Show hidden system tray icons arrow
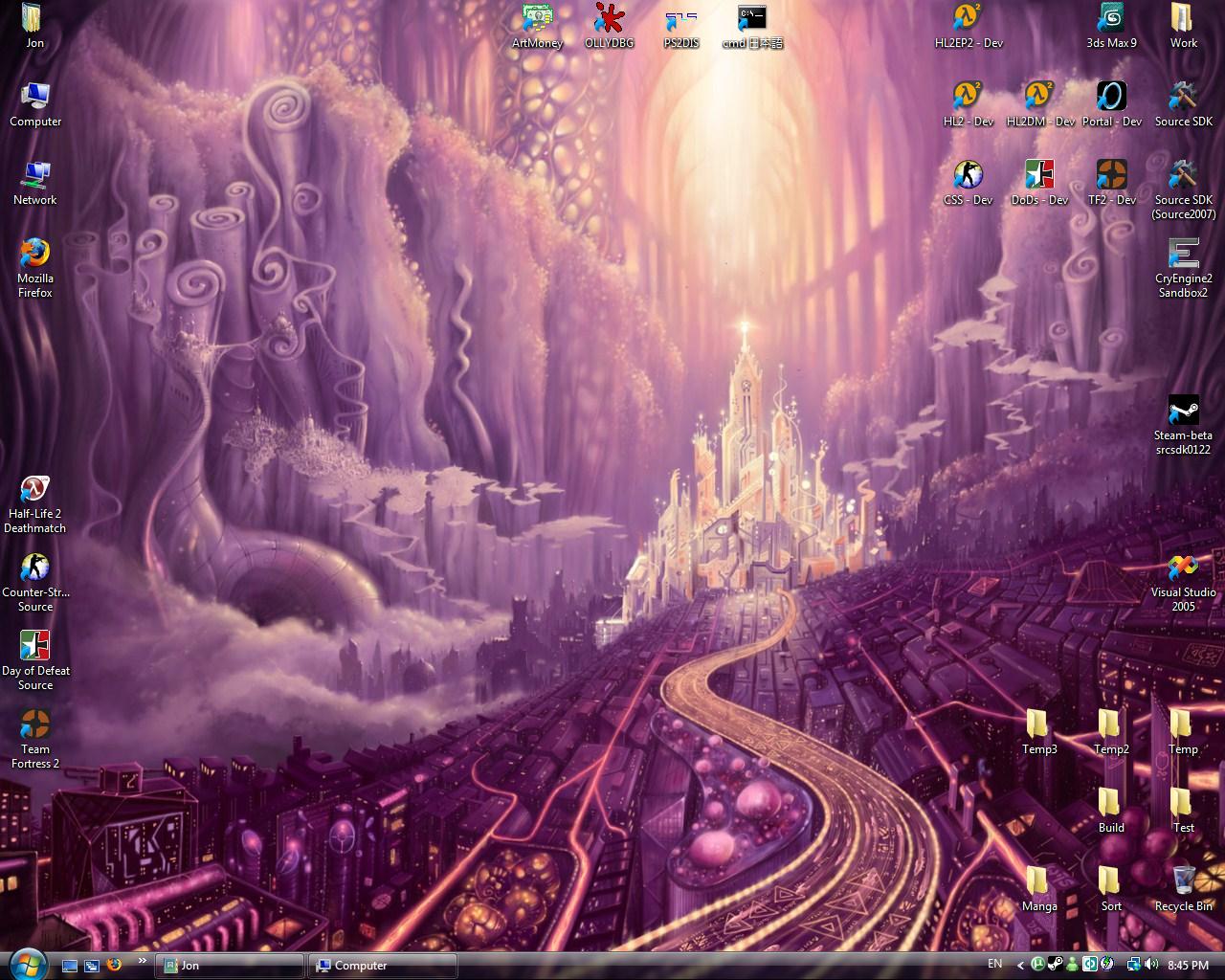 coord(1020,966)
